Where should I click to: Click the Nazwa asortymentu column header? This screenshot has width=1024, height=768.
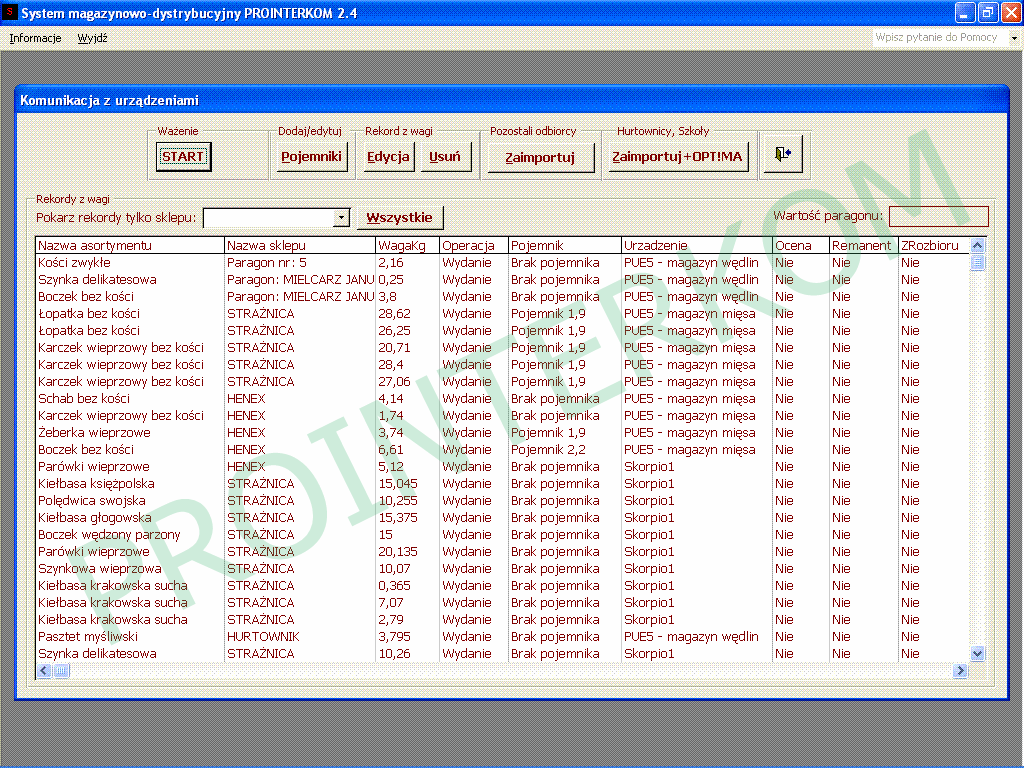(x=130, y=246)
